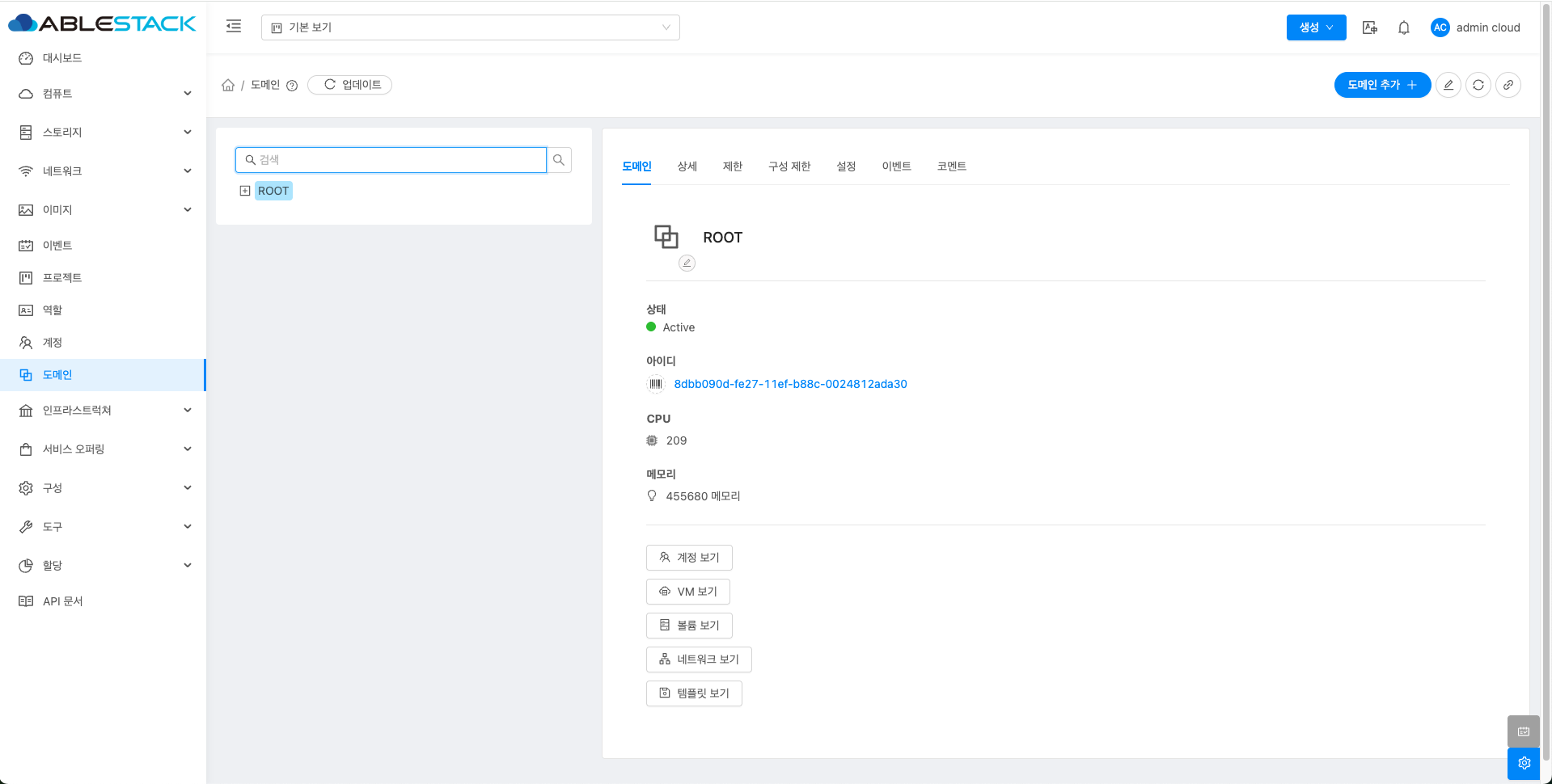Viewport: 1552px width, 784px height.
Task: Switch to the 상세 tab
Action: tap(687, 166)
